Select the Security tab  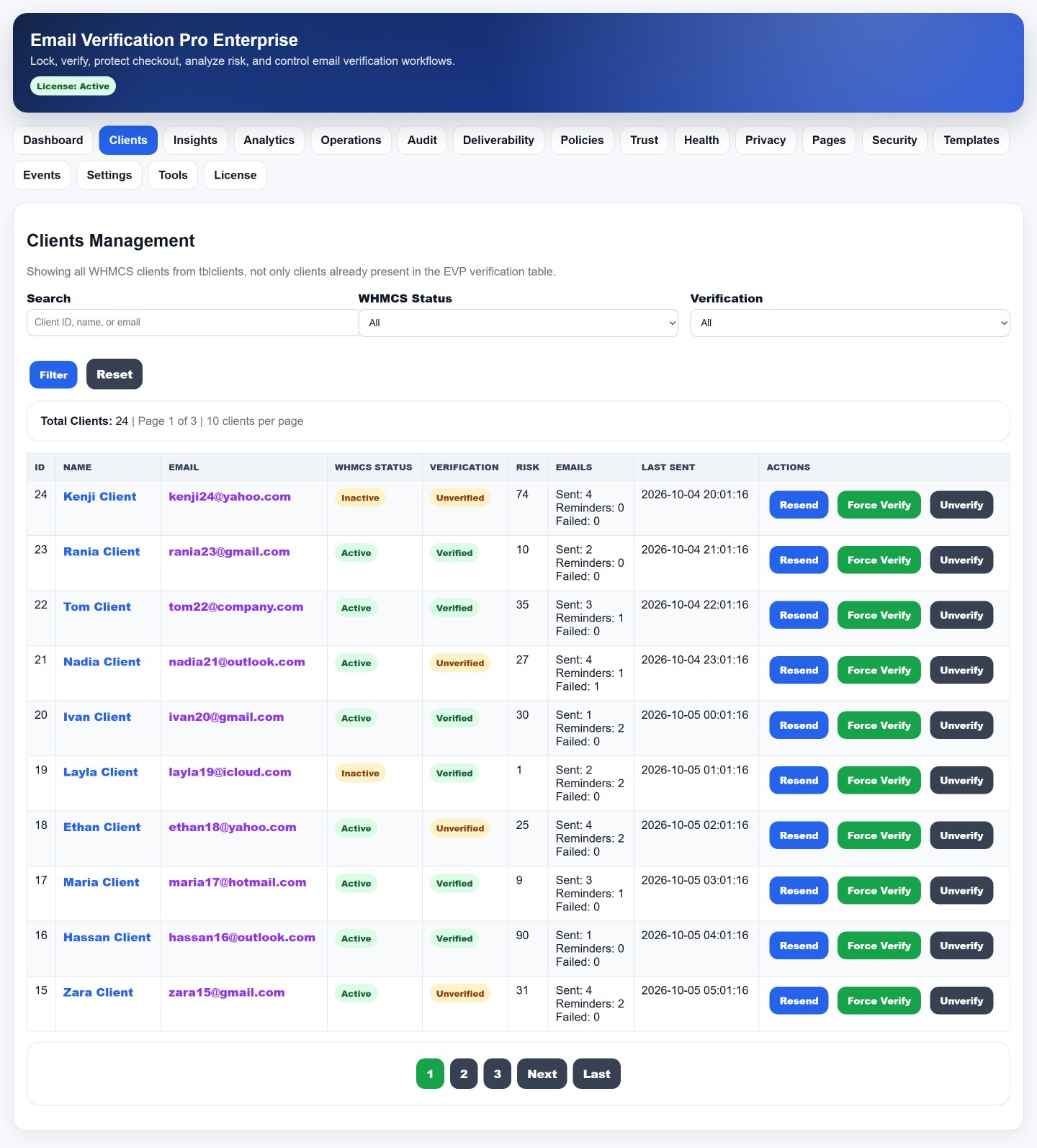[x=894, y=140]
